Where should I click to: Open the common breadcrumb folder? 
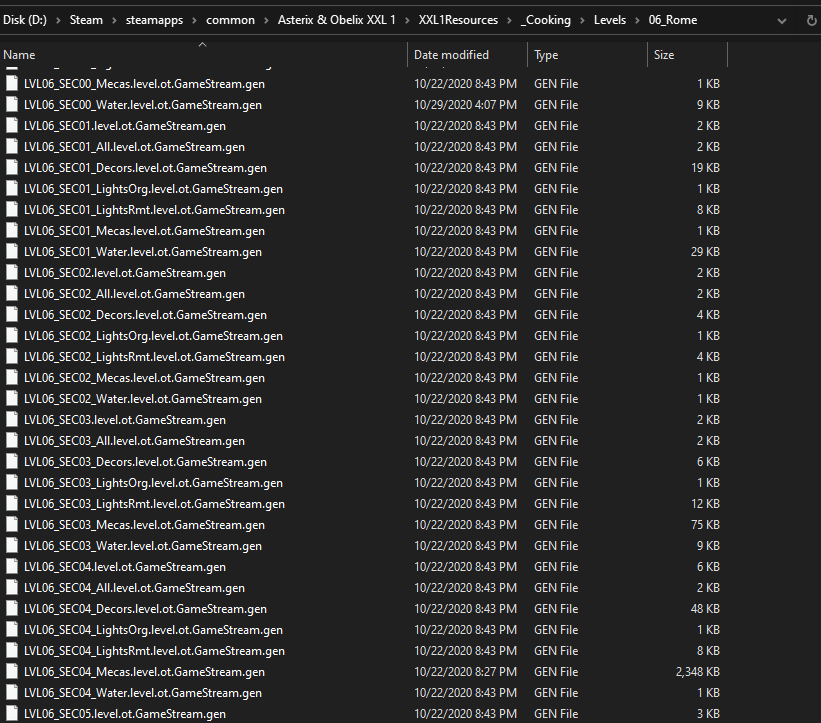(x=230, y=20)
